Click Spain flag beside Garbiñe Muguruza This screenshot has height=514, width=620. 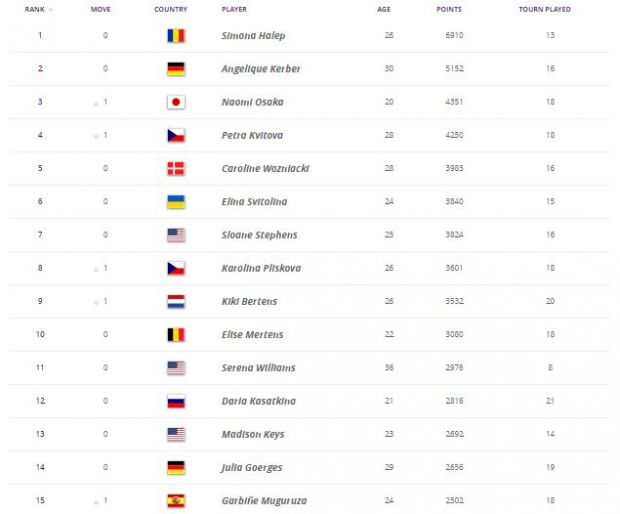pos(176,501)
